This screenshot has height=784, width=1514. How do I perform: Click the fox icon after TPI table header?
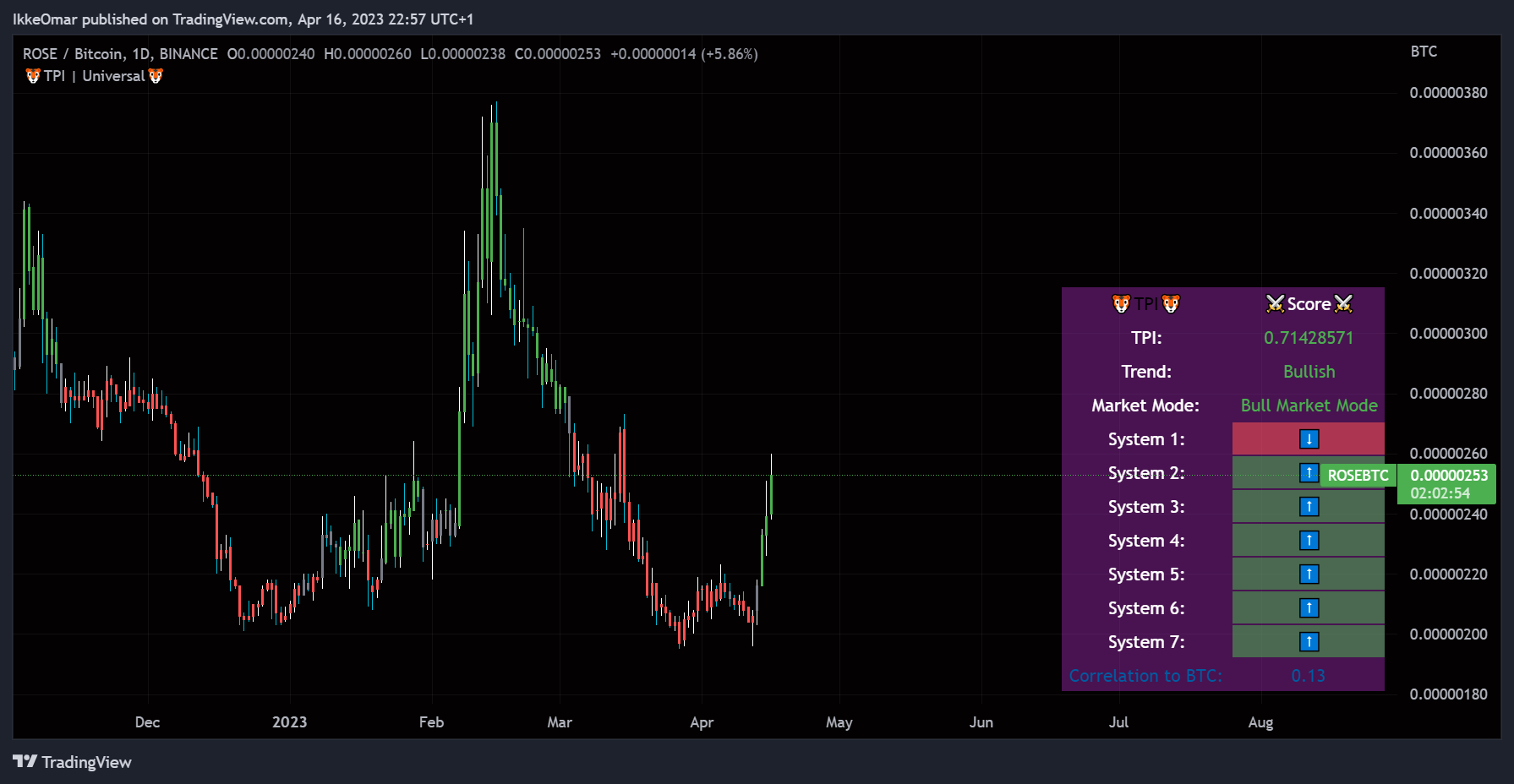pos(1171,303)
